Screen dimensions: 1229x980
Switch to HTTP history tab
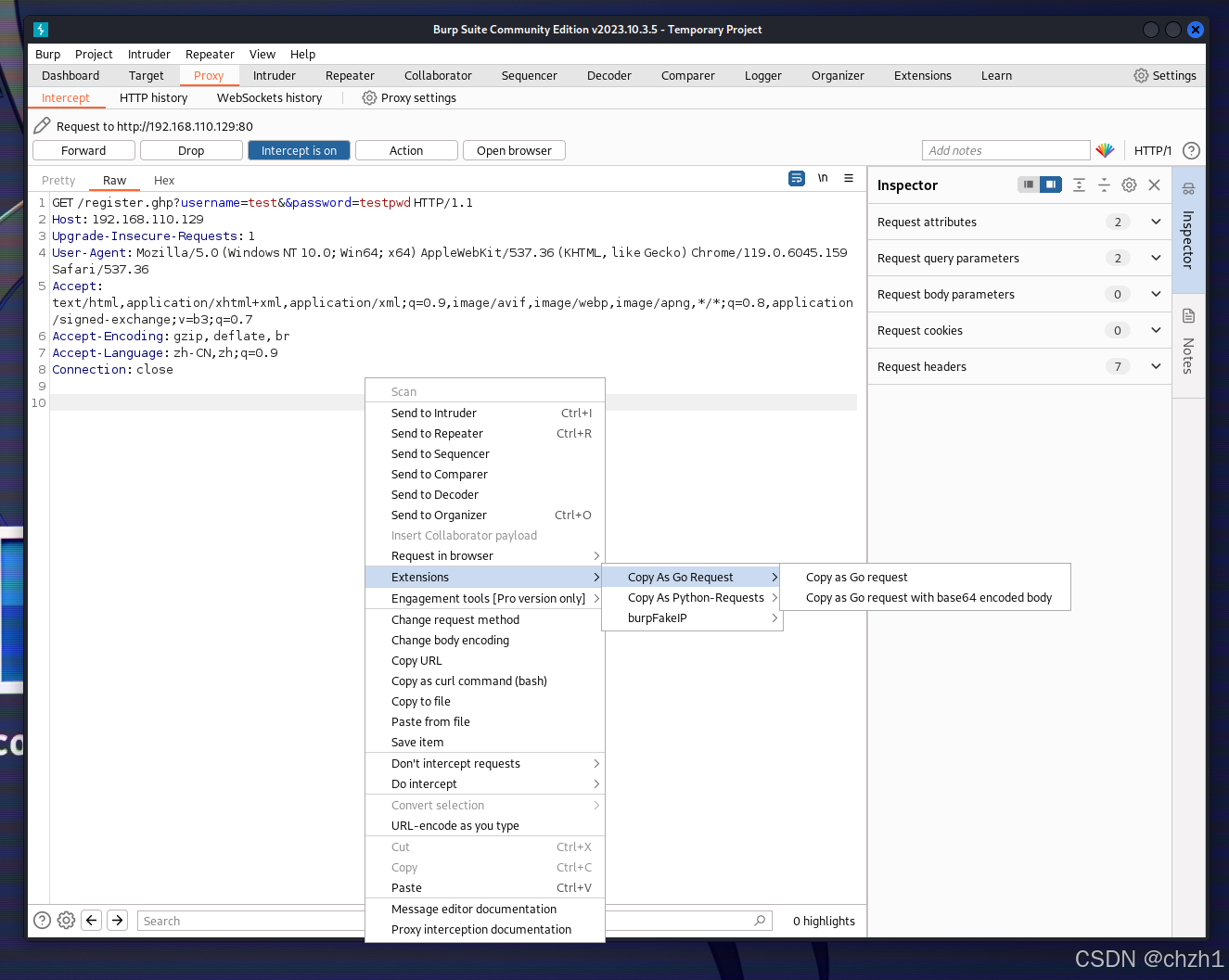154,98
